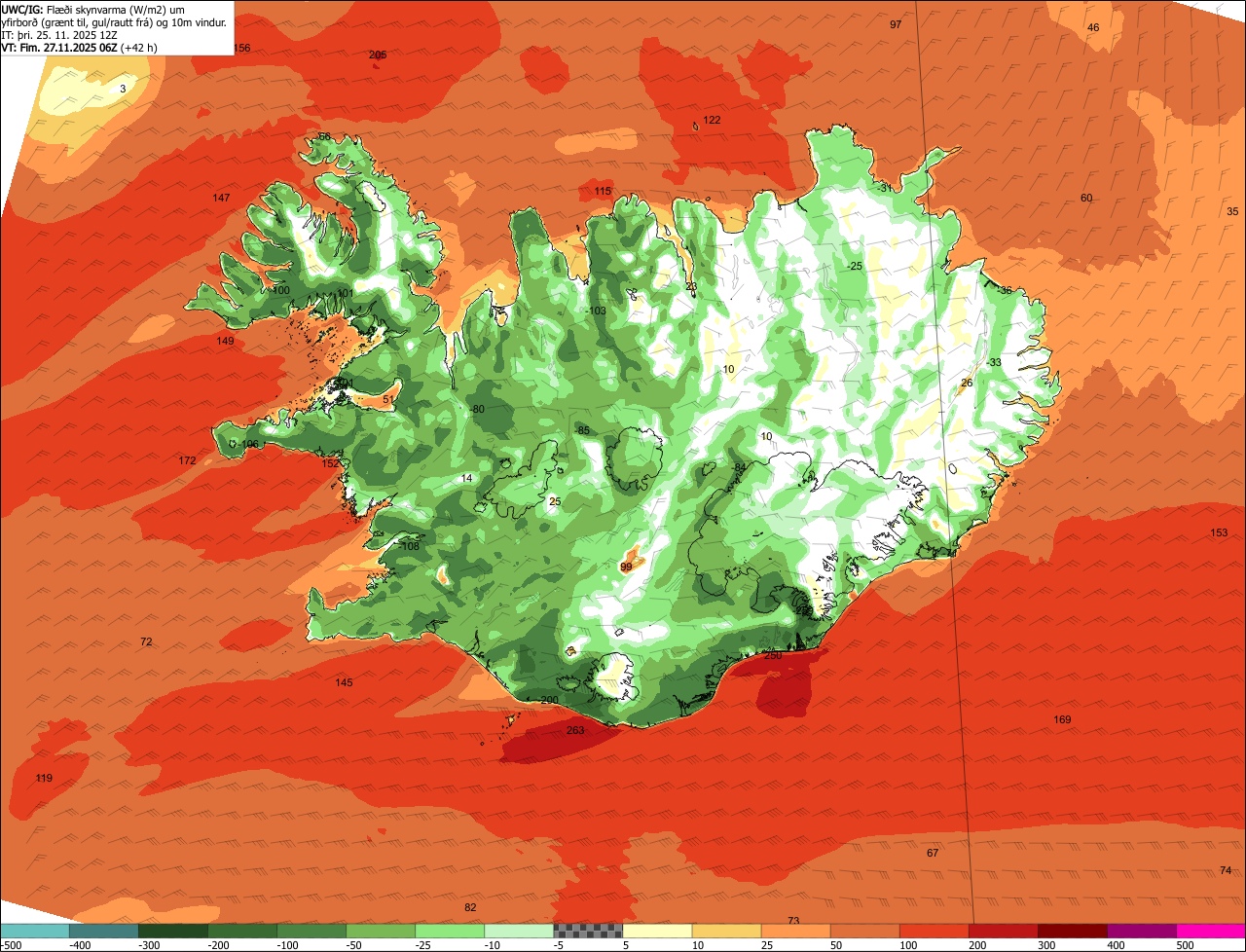
Task: Click the map value 147 west of the Westfjords
Action: point(222,198)
